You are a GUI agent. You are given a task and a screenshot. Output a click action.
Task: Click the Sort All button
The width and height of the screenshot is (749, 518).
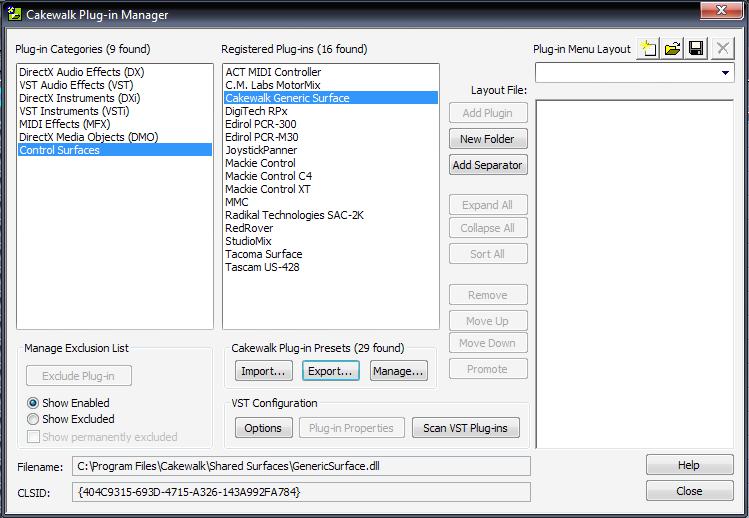[x=488, y=254]
